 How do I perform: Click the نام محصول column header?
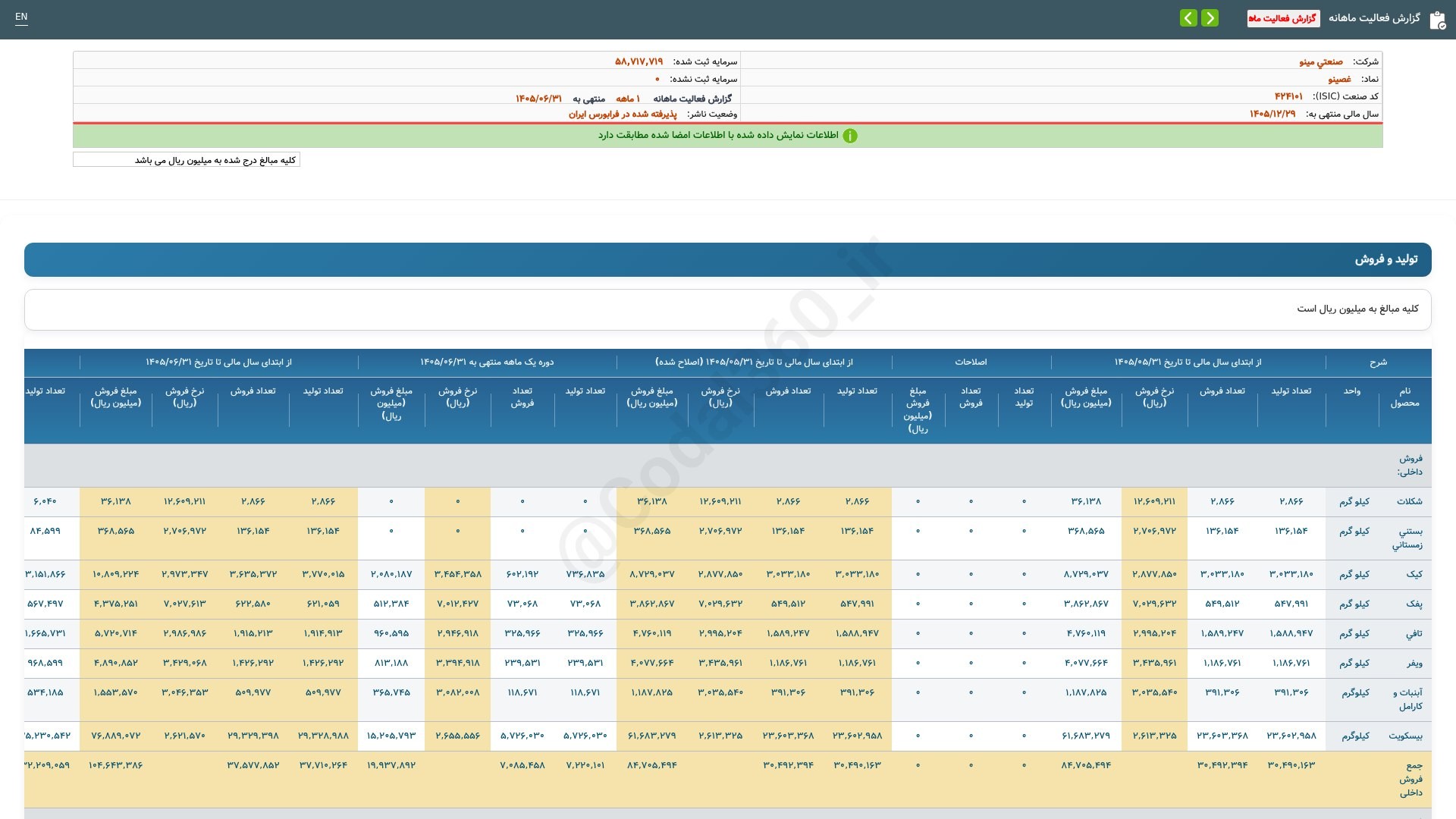tap(1404, 397)
